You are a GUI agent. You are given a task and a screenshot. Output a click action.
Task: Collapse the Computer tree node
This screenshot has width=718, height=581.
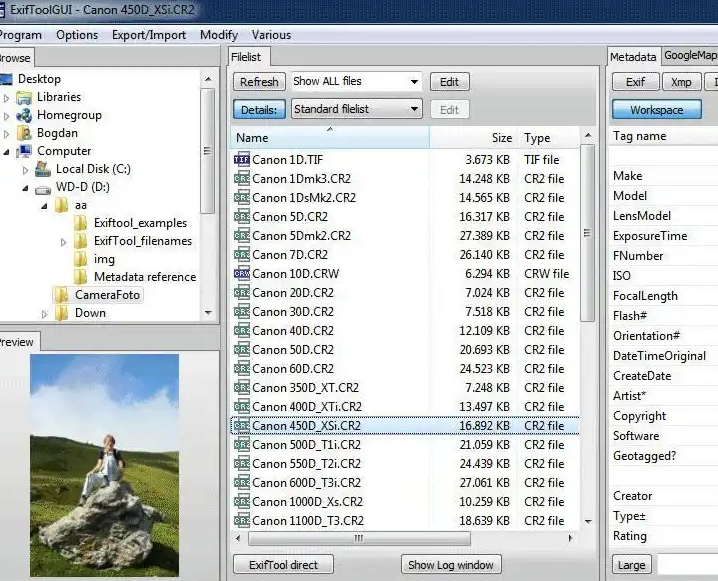(6, 152)
